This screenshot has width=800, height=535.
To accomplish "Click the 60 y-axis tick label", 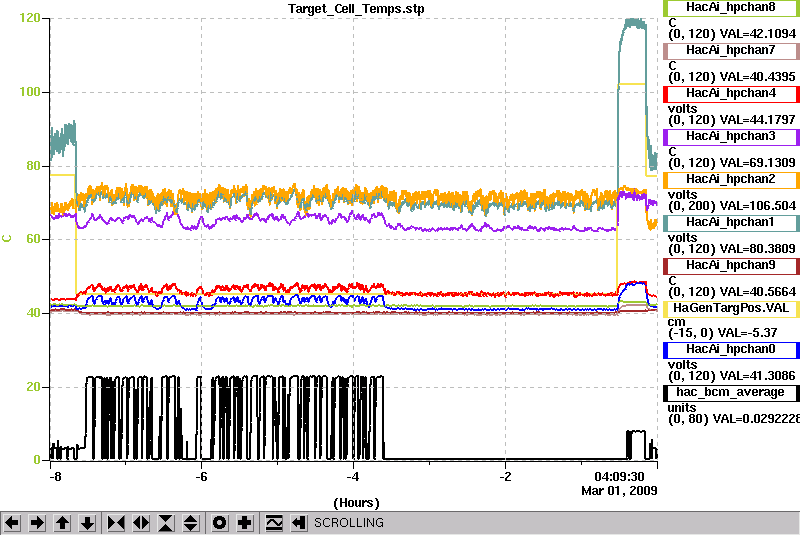I will click(x=33, y=239).
